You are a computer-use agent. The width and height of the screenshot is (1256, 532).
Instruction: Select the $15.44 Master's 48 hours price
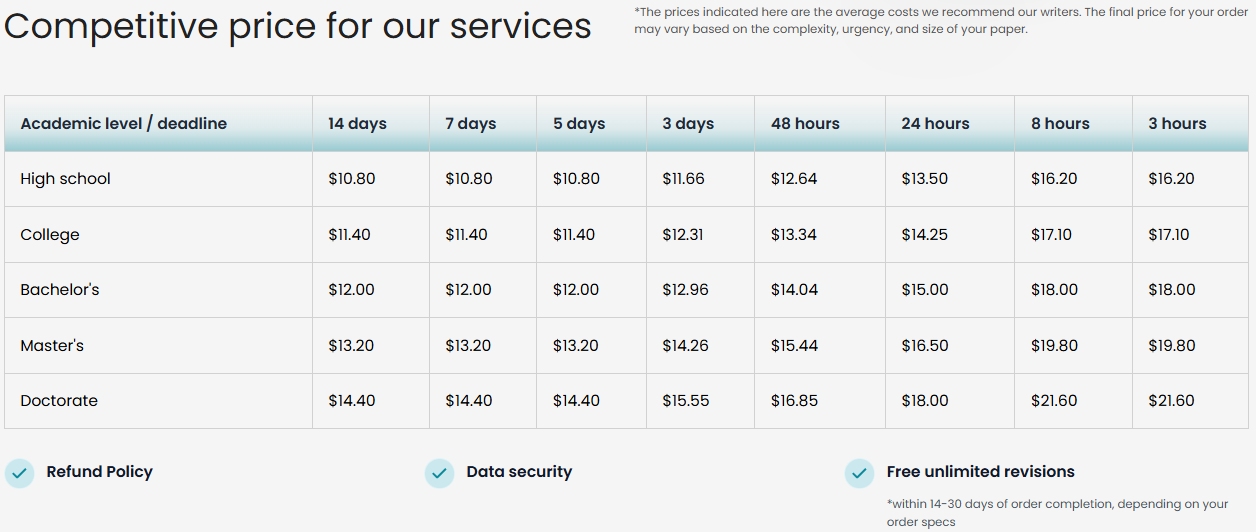[794, 346]
